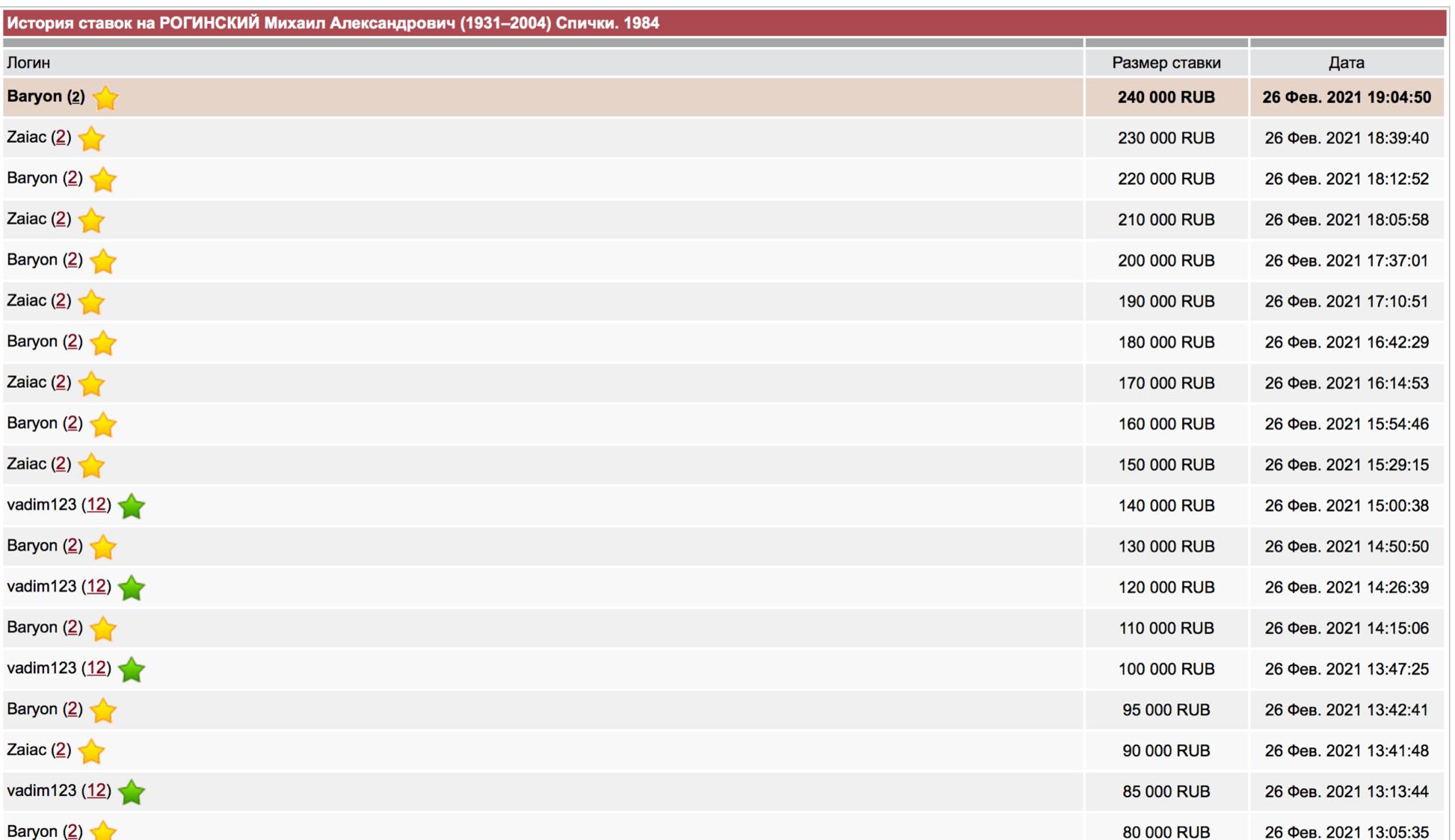Open Zaiac's rating link (2) on the 90 000 RUB row
This screenshot has width=1455, height=840.
tap(61, 750)
